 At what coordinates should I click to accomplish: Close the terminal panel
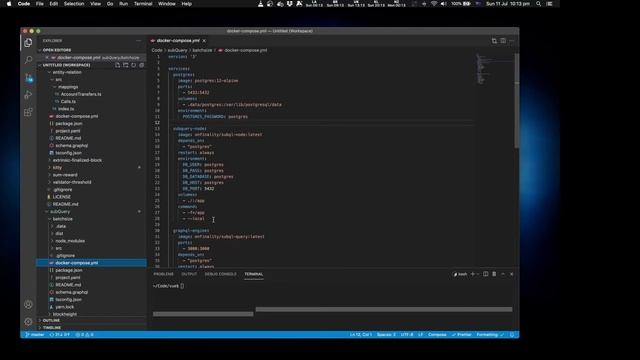click(511, 274)
